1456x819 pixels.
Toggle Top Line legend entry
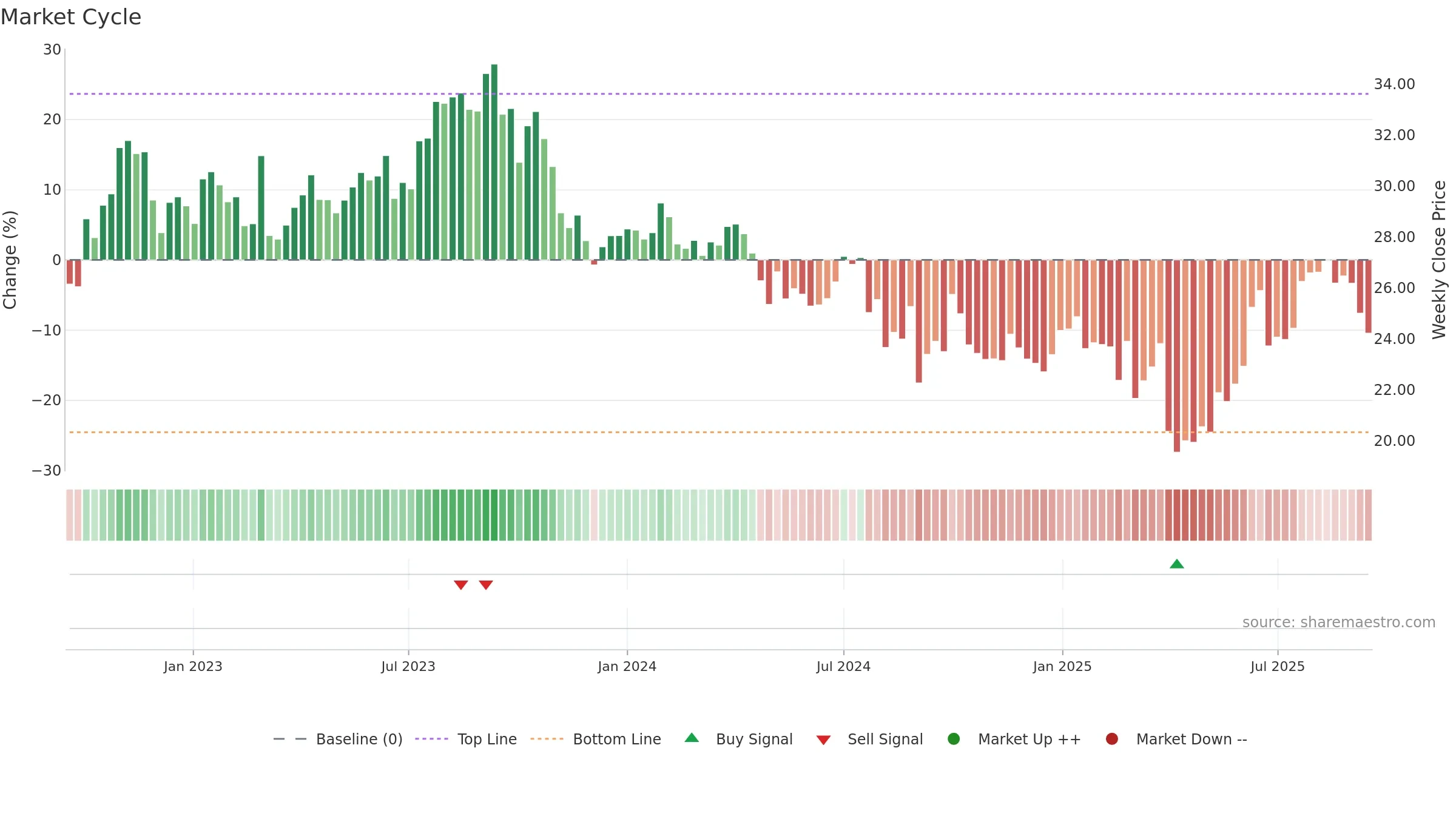point(466,739)
